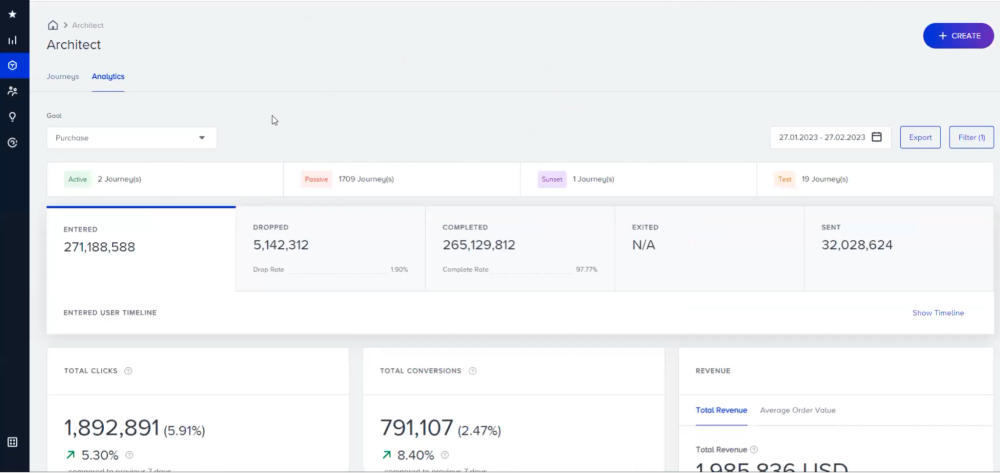The image size is (1000, 473).
Task: Open the audience people sidebar icon
Action: 12,91
